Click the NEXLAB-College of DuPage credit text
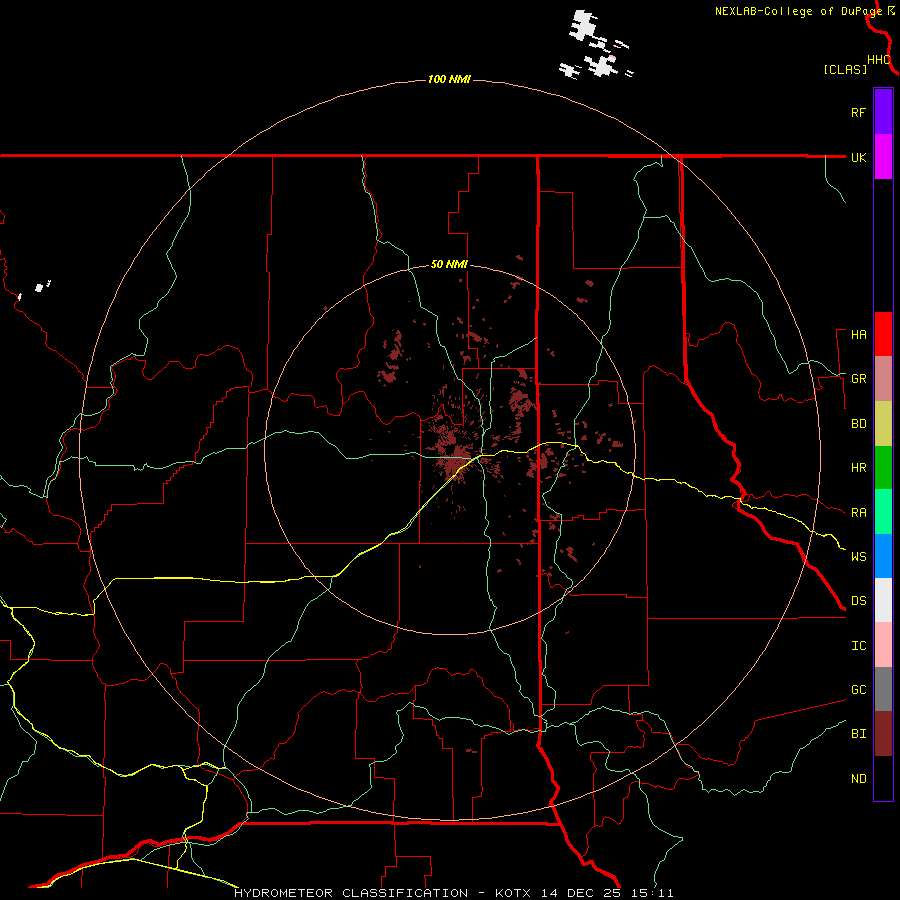Image resolution: width=900 pixels, height=900 pixels. pyautogui.click(x=798, y=11)
